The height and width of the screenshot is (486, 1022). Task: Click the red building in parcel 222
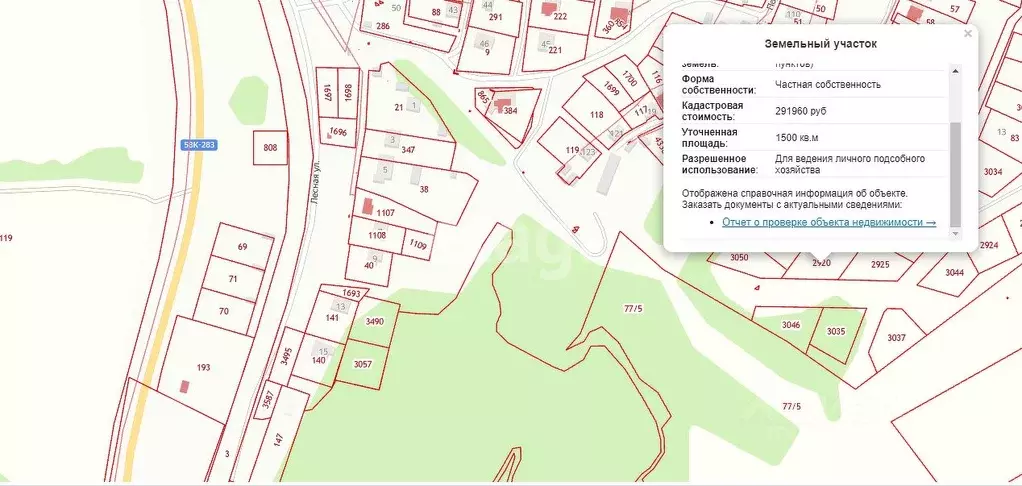[x=548, y=8]
